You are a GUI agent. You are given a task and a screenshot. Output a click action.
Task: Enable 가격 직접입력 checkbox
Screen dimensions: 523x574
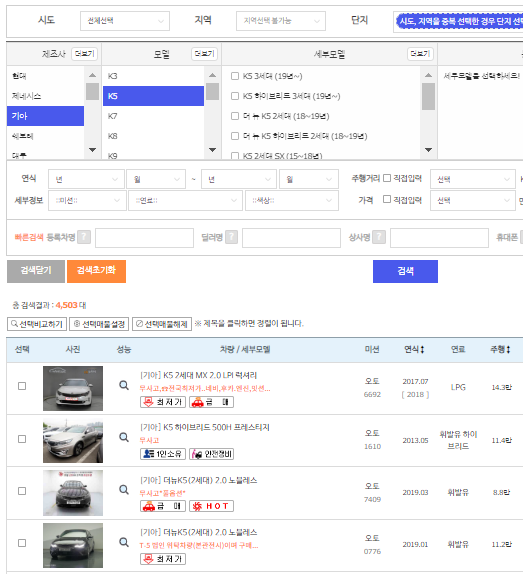point(387,199)
